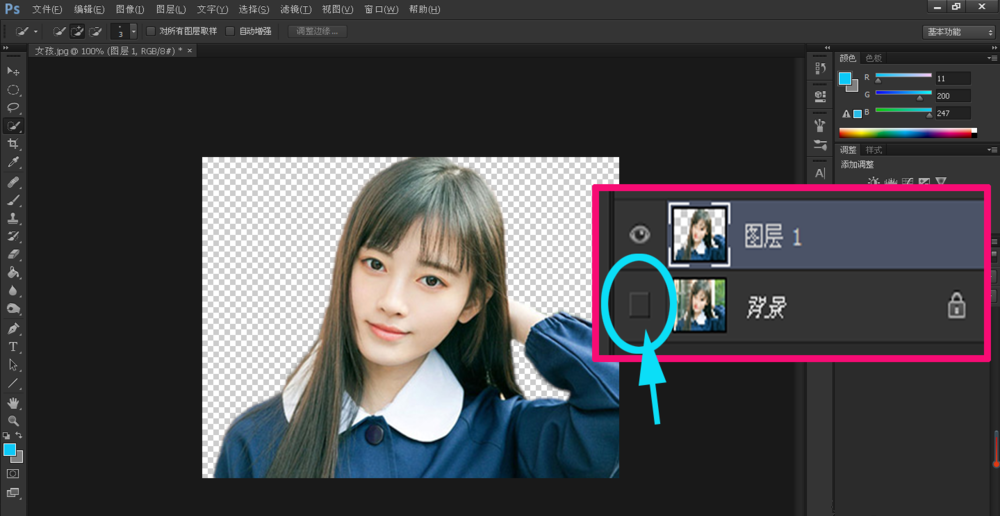
Task: Select the Healing Brush tool
Action: pos(13,182)
